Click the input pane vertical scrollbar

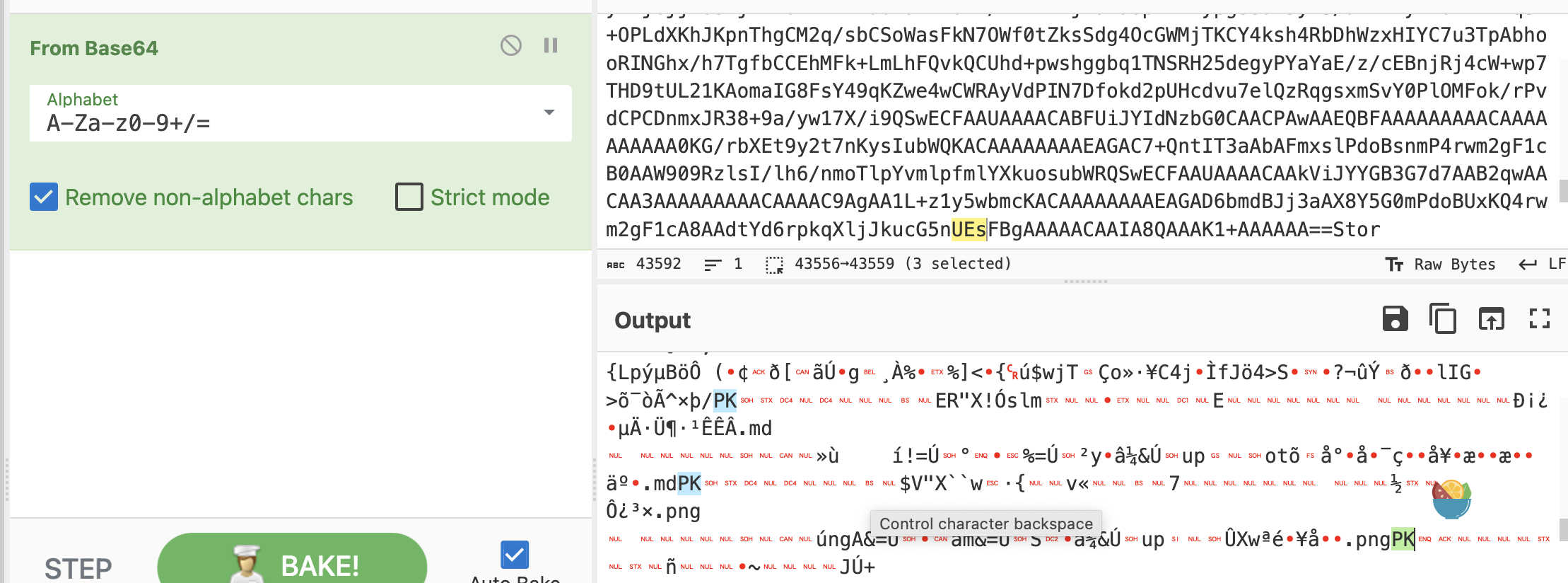(x=1563, y=190)
